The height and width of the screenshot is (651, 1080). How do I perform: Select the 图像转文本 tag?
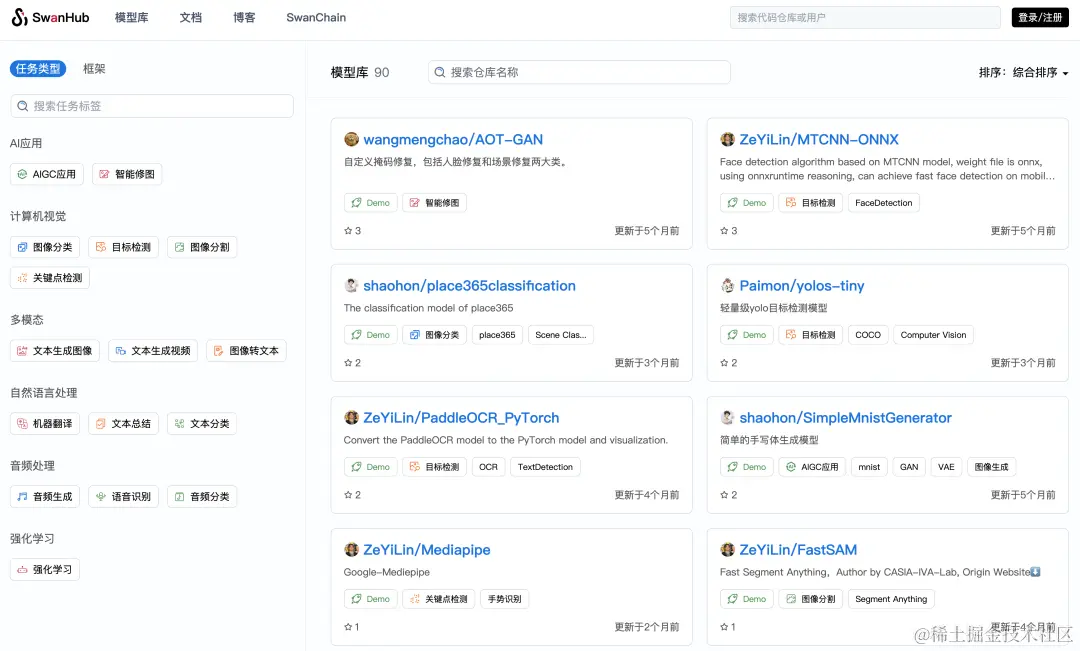[246, 351]
